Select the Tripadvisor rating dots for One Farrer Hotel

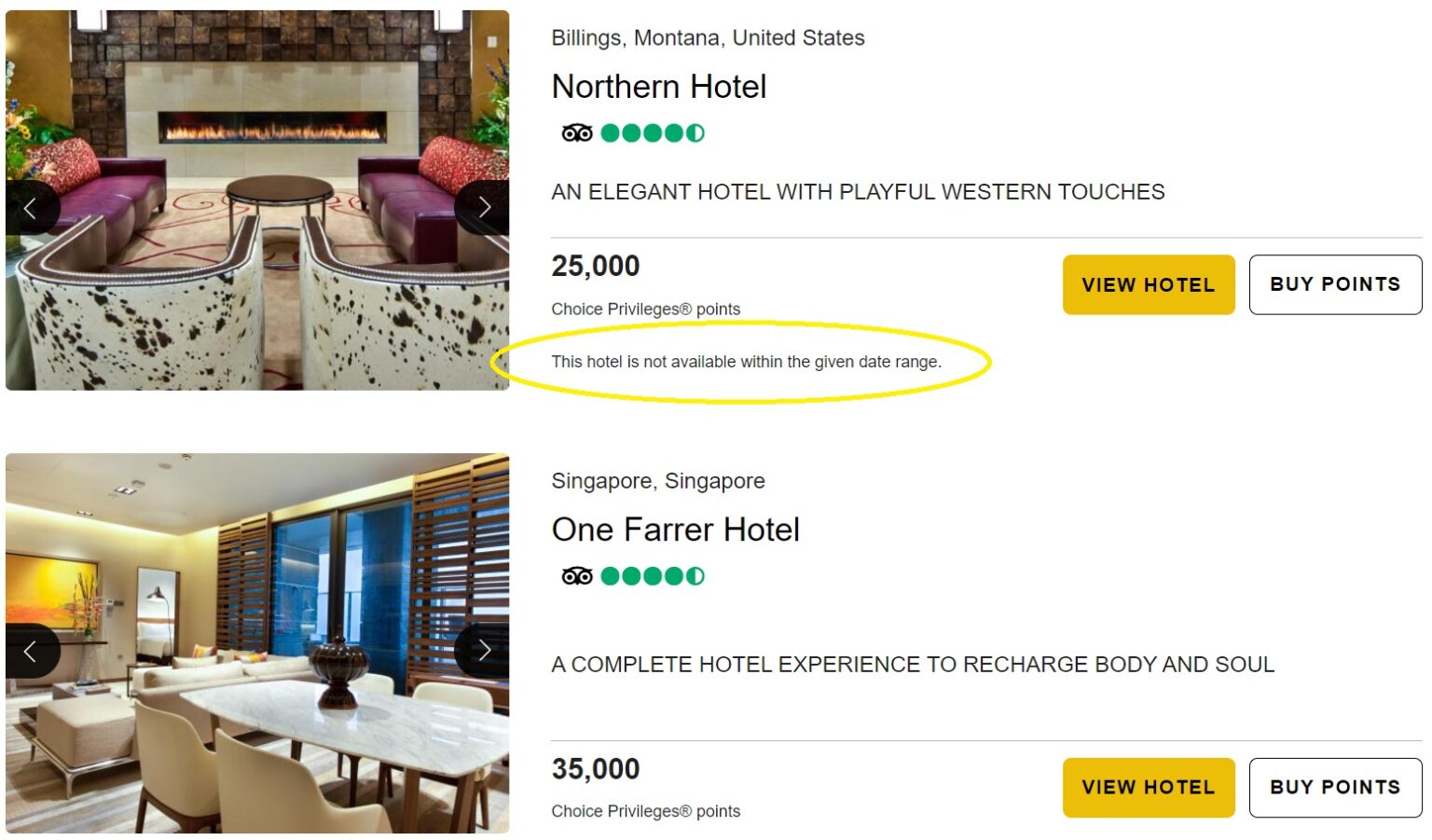click(655, 575)
